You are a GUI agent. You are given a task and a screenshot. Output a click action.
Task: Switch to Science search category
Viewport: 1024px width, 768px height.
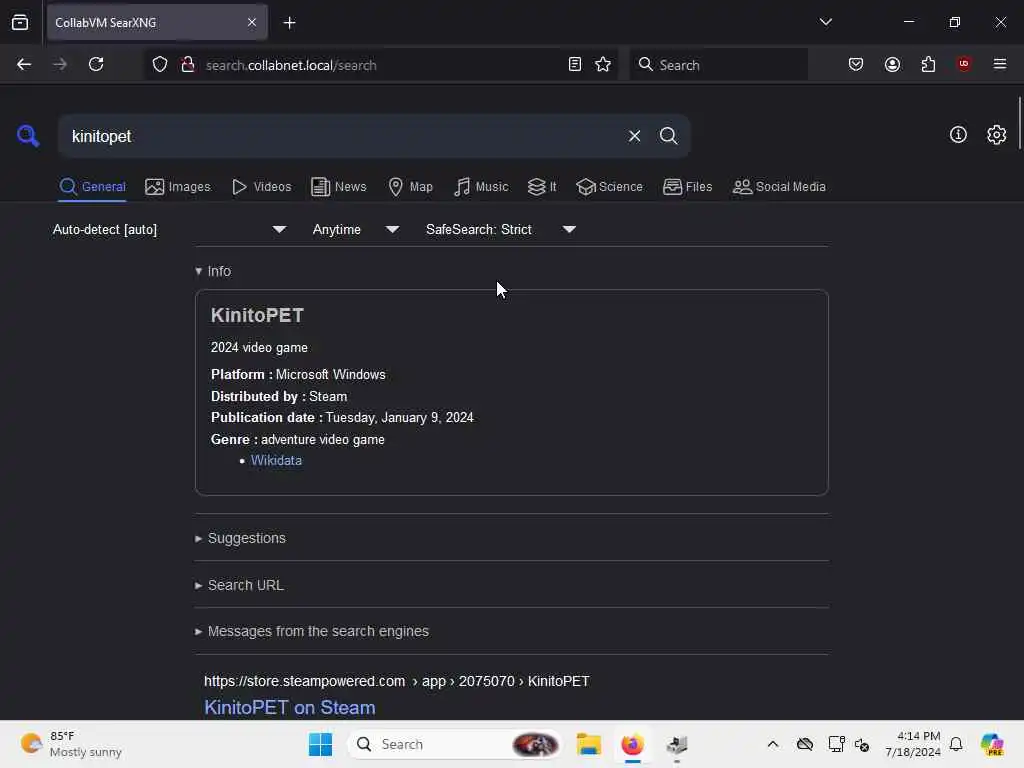pos(609,187)
